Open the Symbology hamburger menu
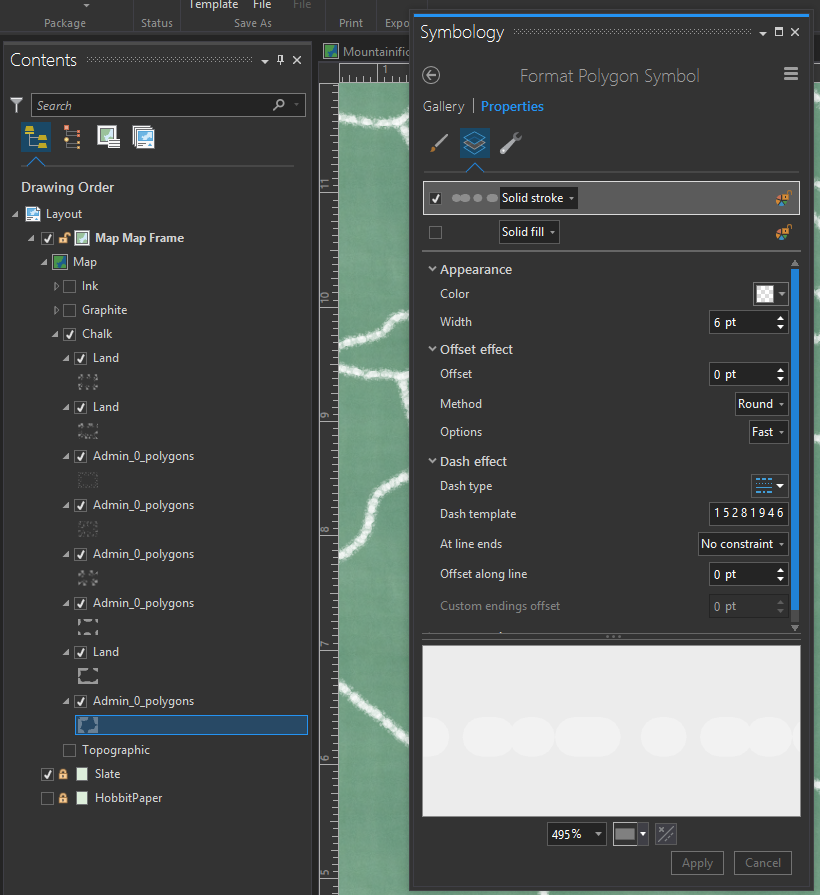The image size is (820, 895). (790, 74)
